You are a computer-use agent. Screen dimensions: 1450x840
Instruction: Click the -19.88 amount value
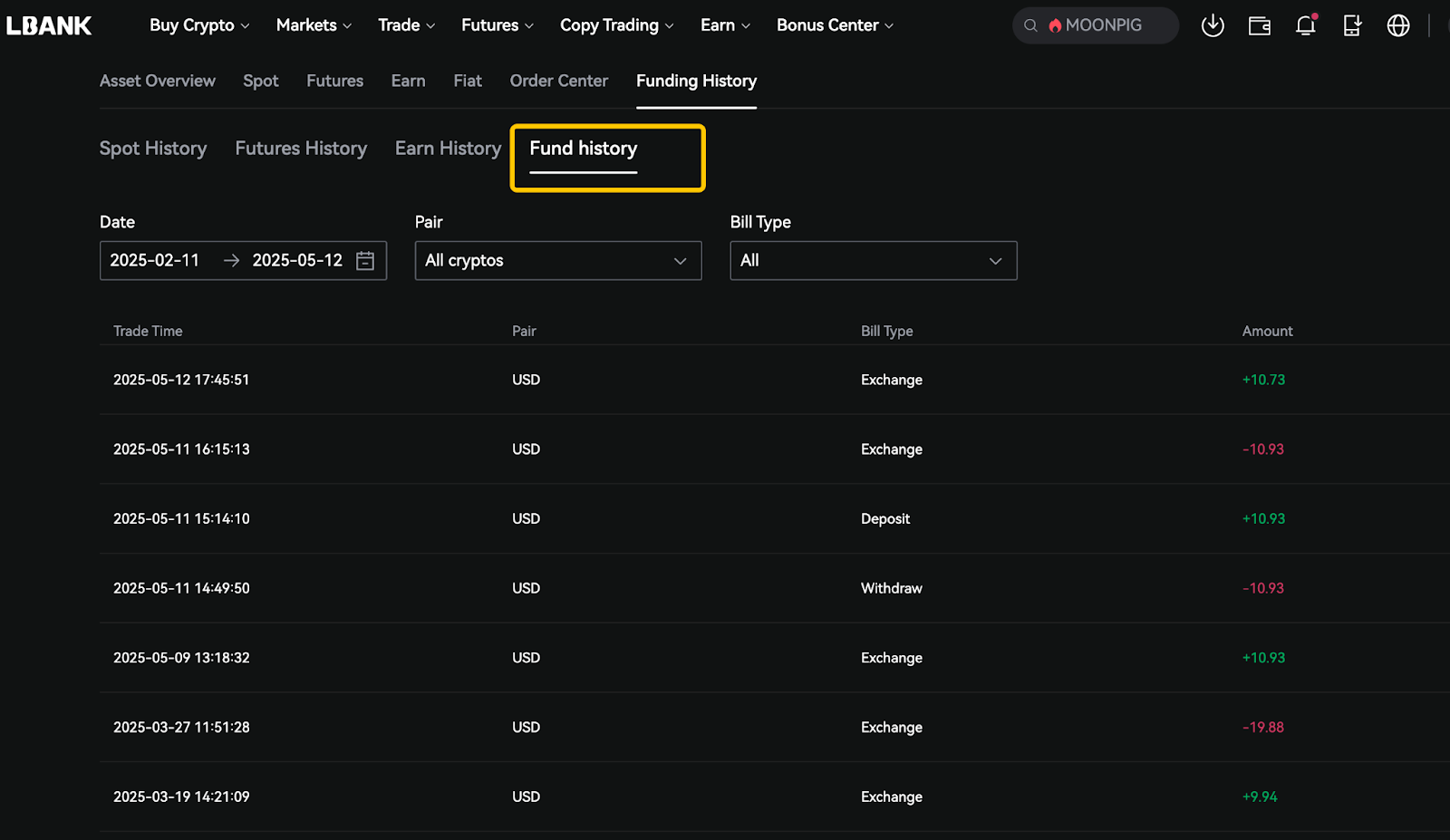point(1263,728)
